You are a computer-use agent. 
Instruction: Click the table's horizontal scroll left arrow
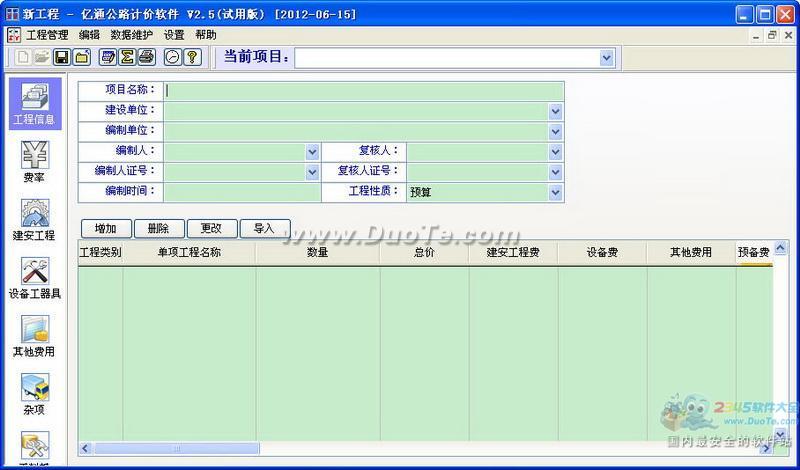85,449
